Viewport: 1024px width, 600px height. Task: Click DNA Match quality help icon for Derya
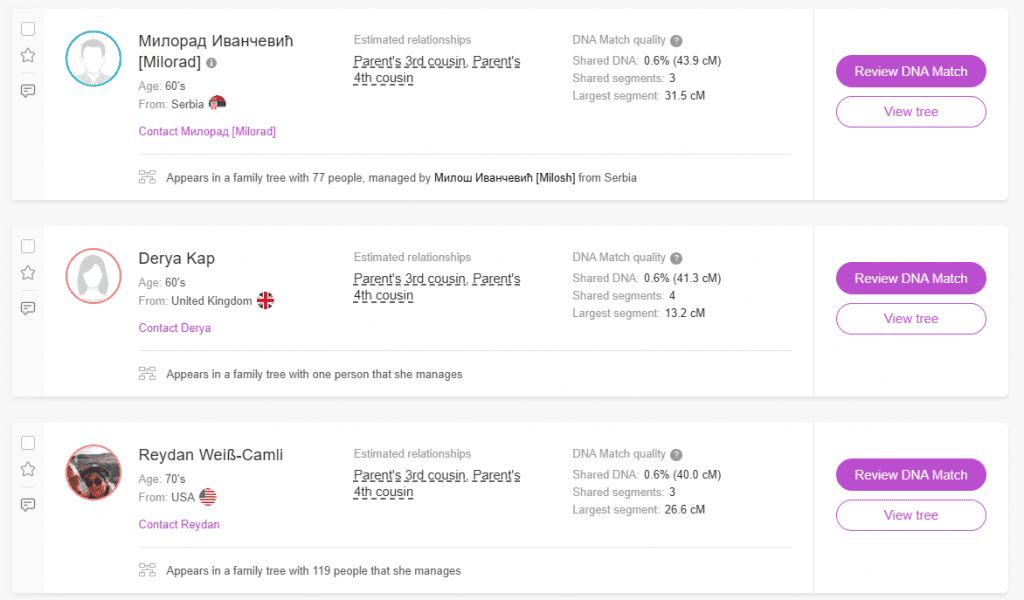(x=676, y=258)
